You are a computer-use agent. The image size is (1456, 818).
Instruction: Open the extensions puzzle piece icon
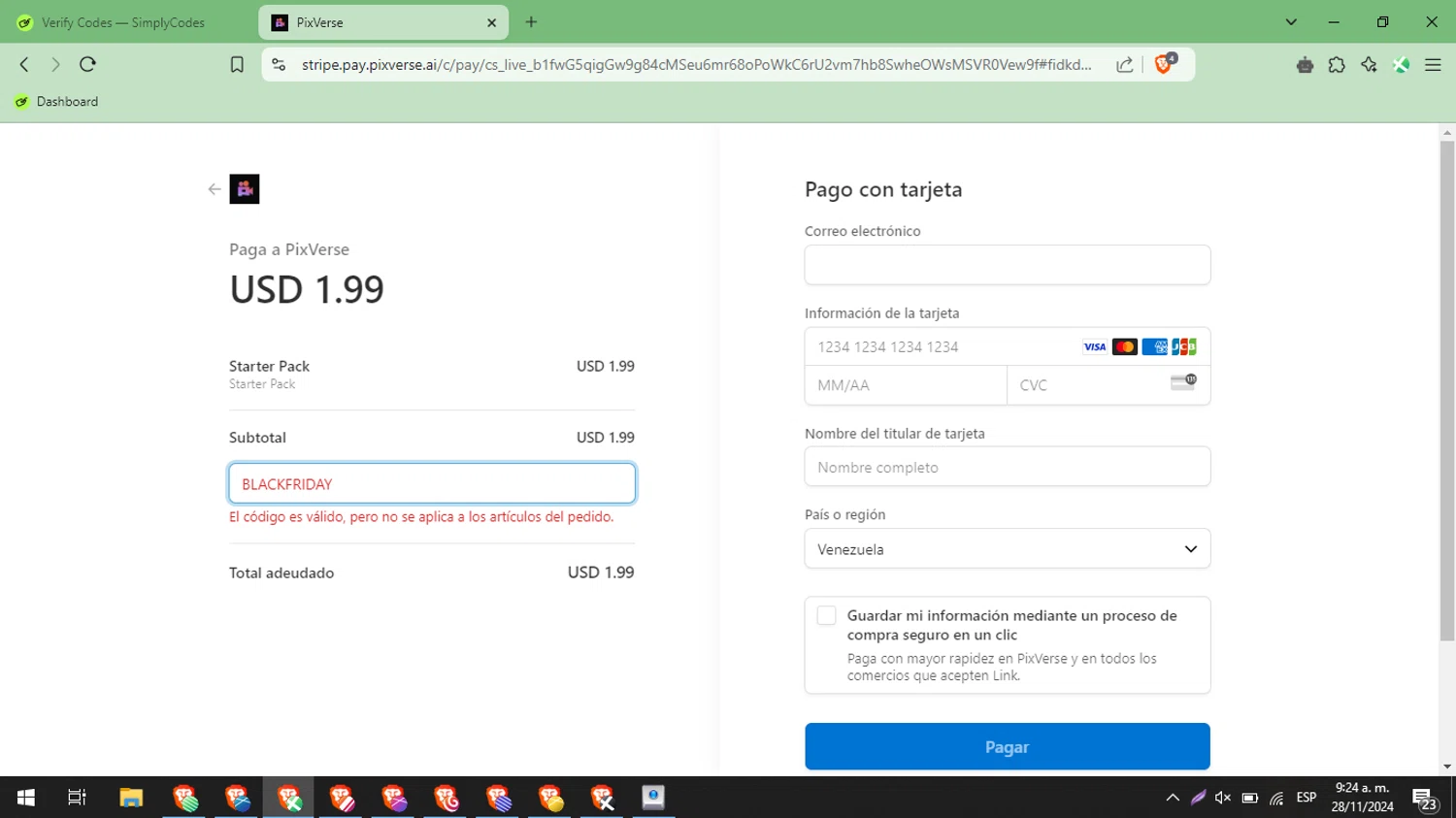coord(1337,64)
